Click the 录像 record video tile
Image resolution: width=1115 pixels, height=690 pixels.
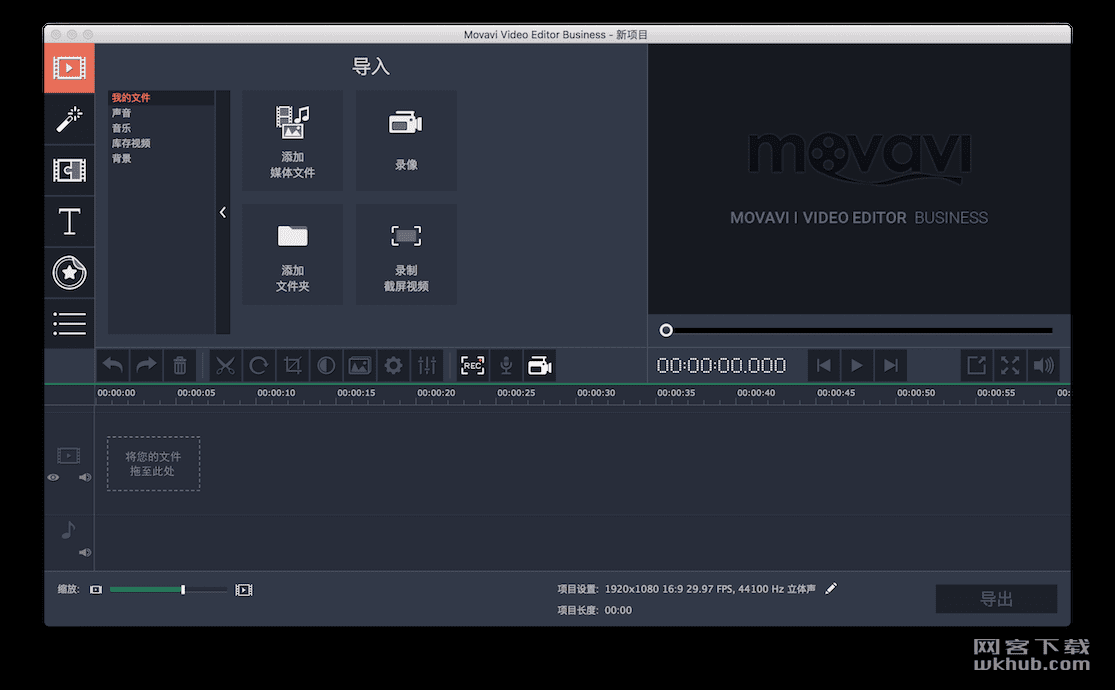pos(406,140)
